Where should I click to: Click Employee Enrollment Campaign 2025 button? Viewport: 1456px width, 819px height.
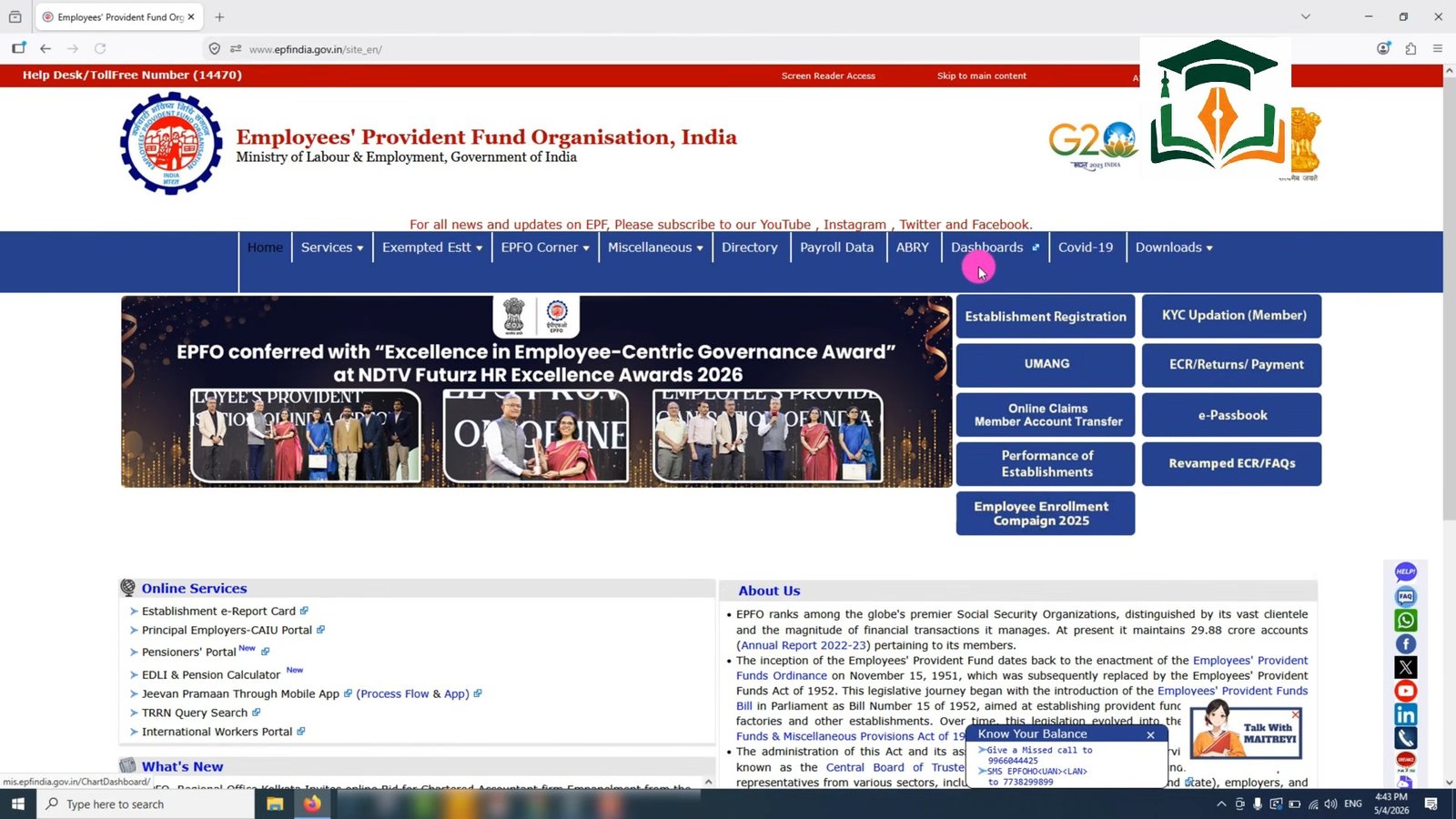click(1046, 513)
